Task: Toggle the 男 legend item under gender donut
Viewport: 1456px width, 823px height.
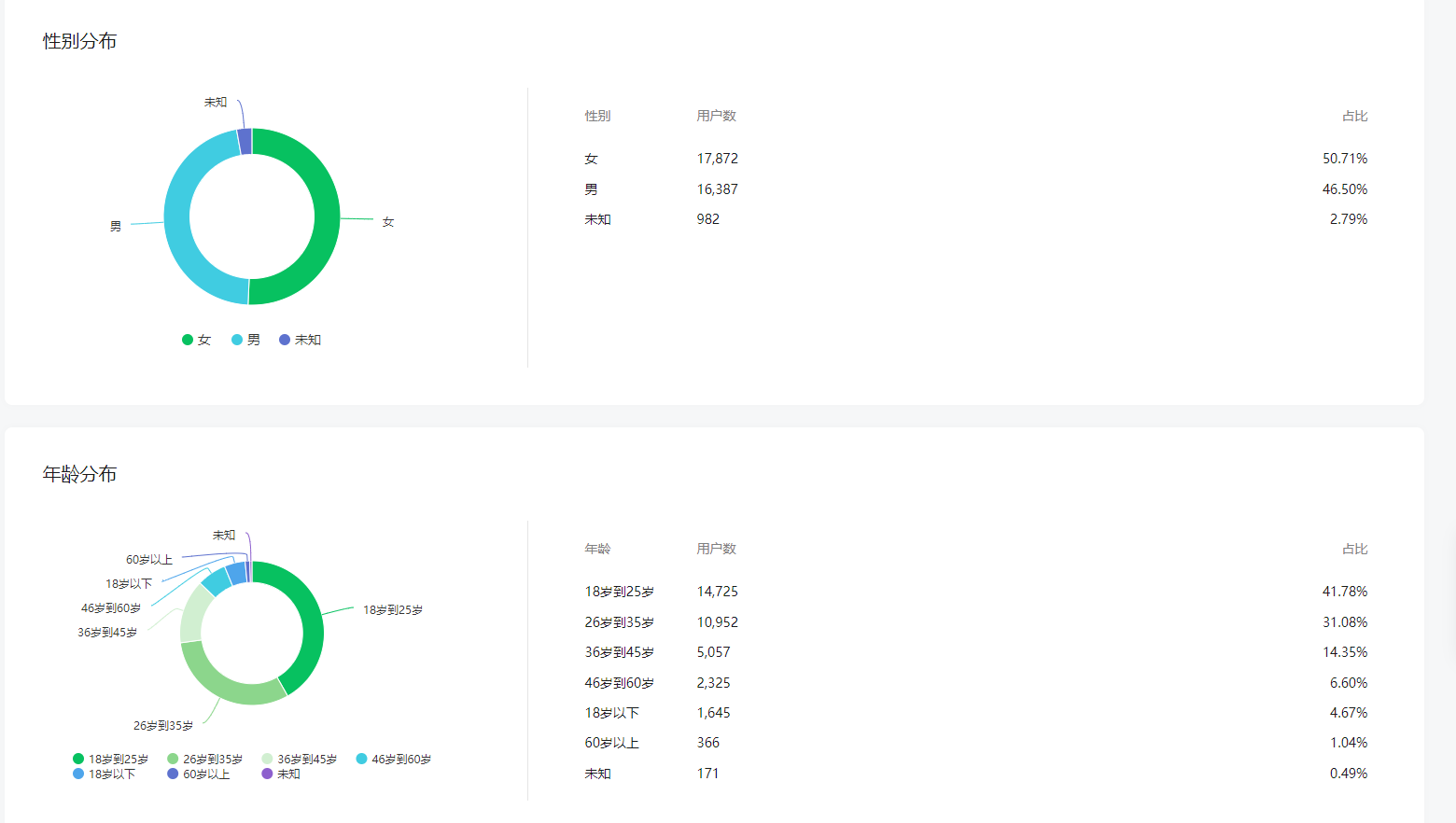Action: coord(246,340)
